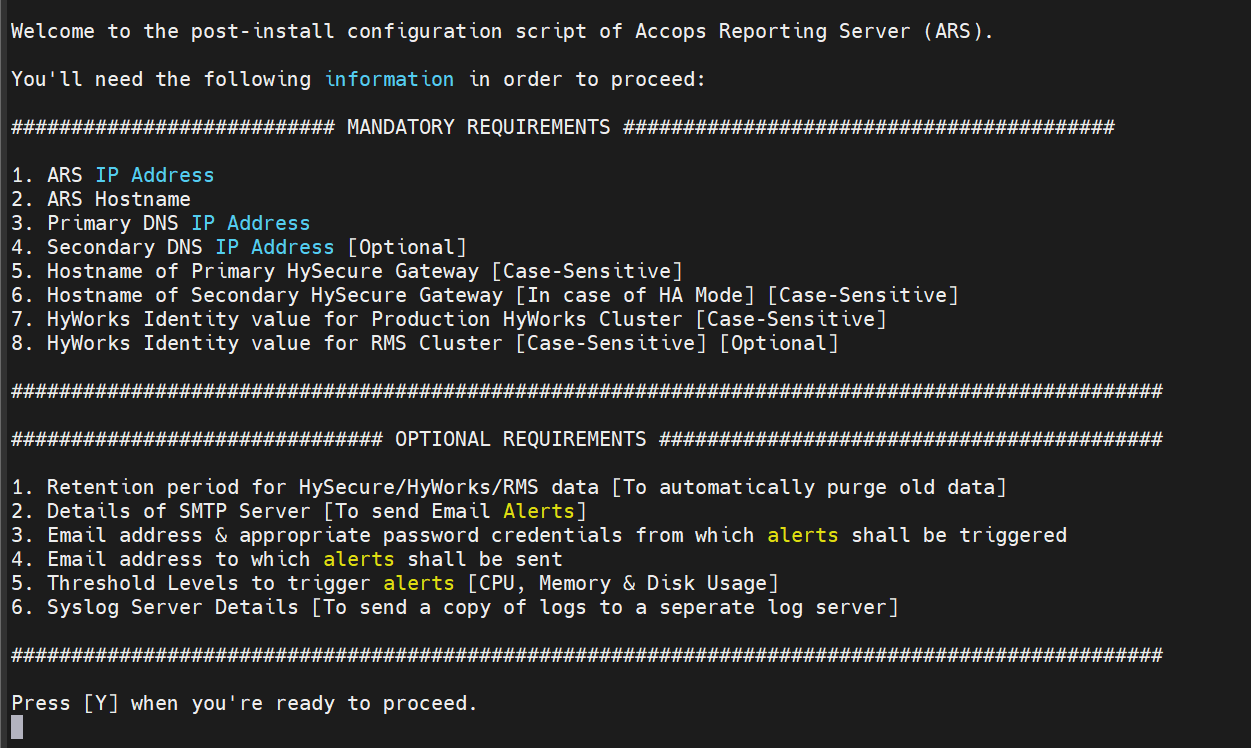The height and width of the screenshot is (748, 1251).
Task: Click "alerts" on the password credentials line
Action: [803, 535]
